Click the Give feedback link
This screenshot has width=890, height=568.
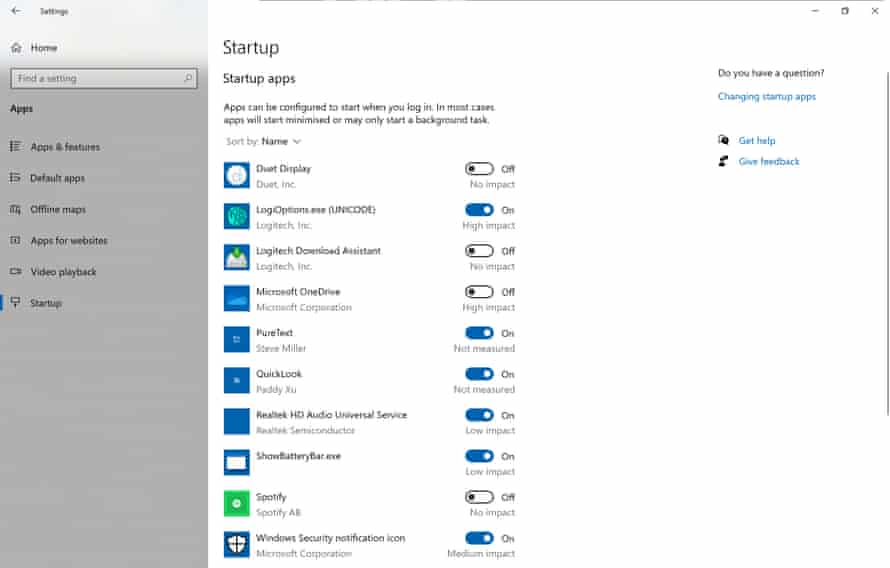pos(769,162)
